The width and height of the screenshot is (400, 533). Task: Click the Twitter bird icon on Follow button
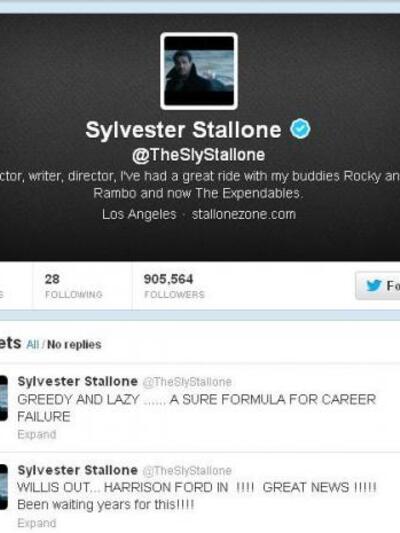click(374, 285)
